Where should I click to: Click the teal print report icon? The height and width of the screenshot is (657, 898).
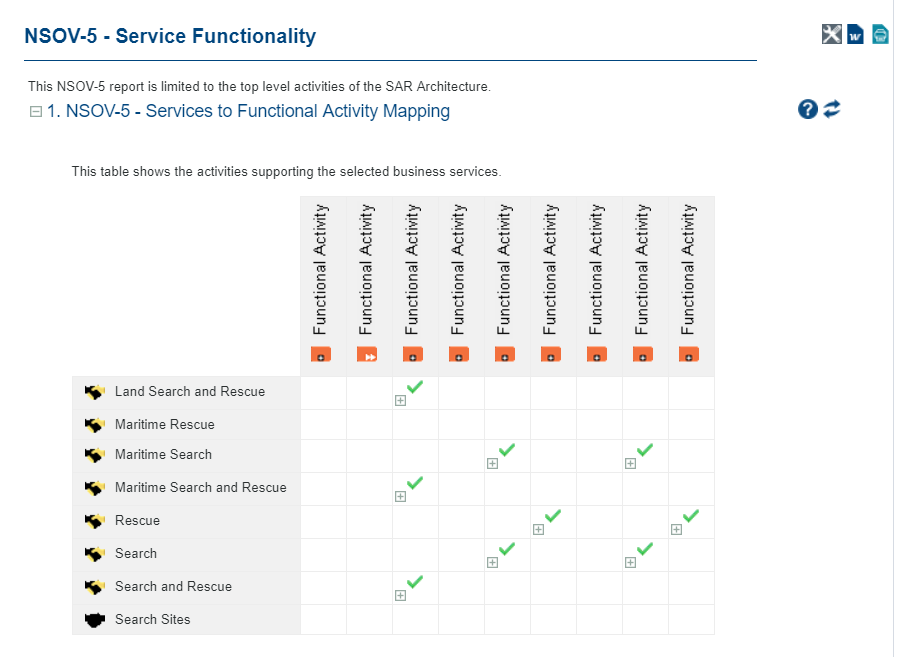tap(880, 35)
